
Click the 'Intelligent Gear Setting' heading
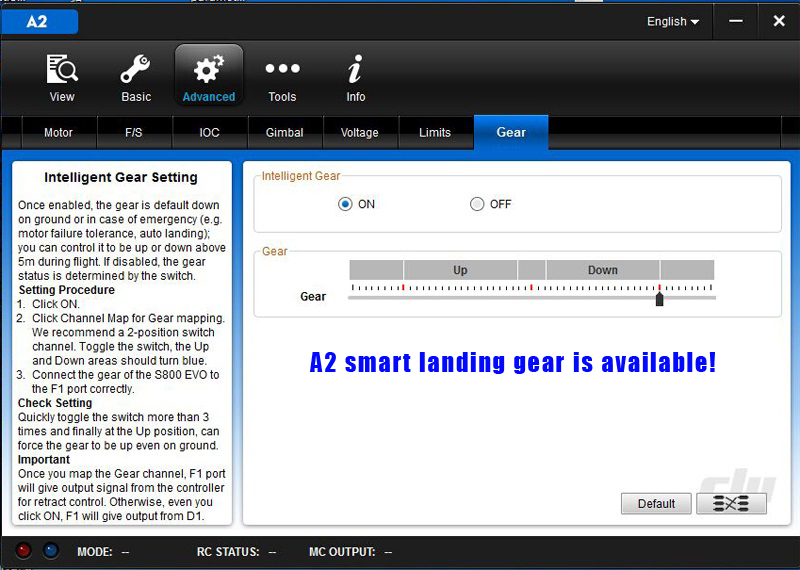tap(121, 177)
